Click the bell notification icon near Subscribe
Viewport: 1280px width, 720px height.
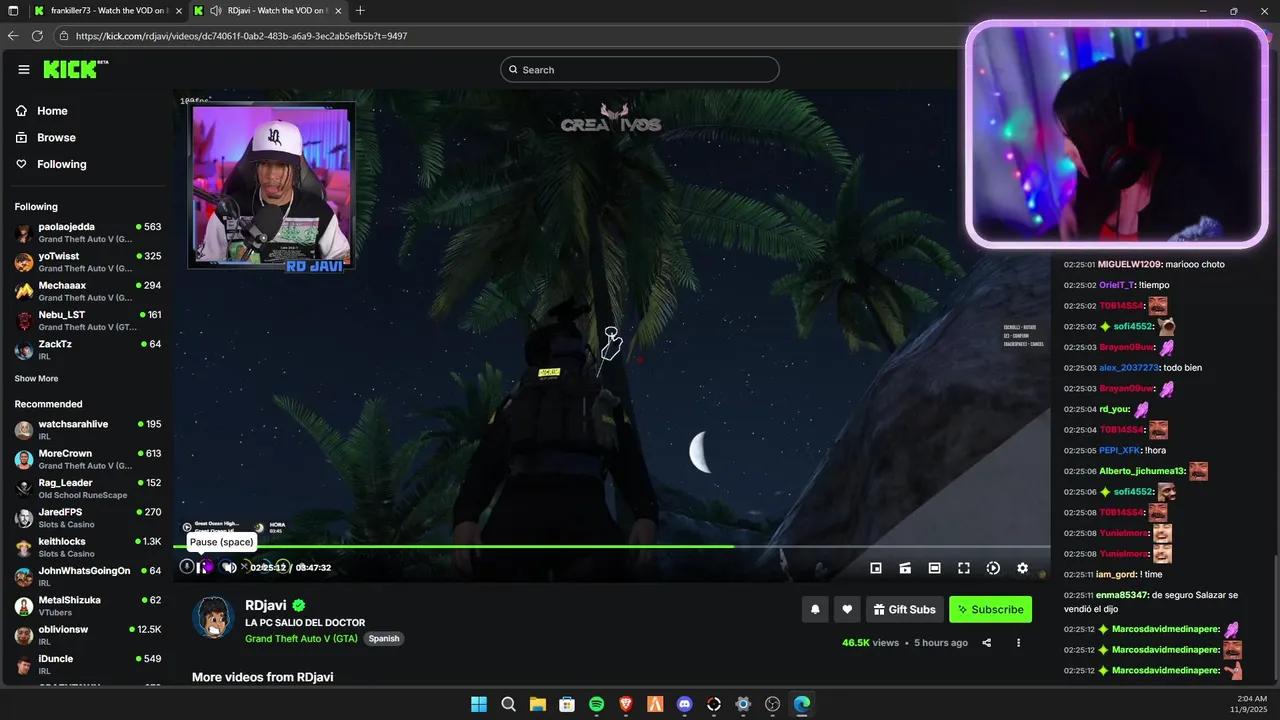pos(814,609)
